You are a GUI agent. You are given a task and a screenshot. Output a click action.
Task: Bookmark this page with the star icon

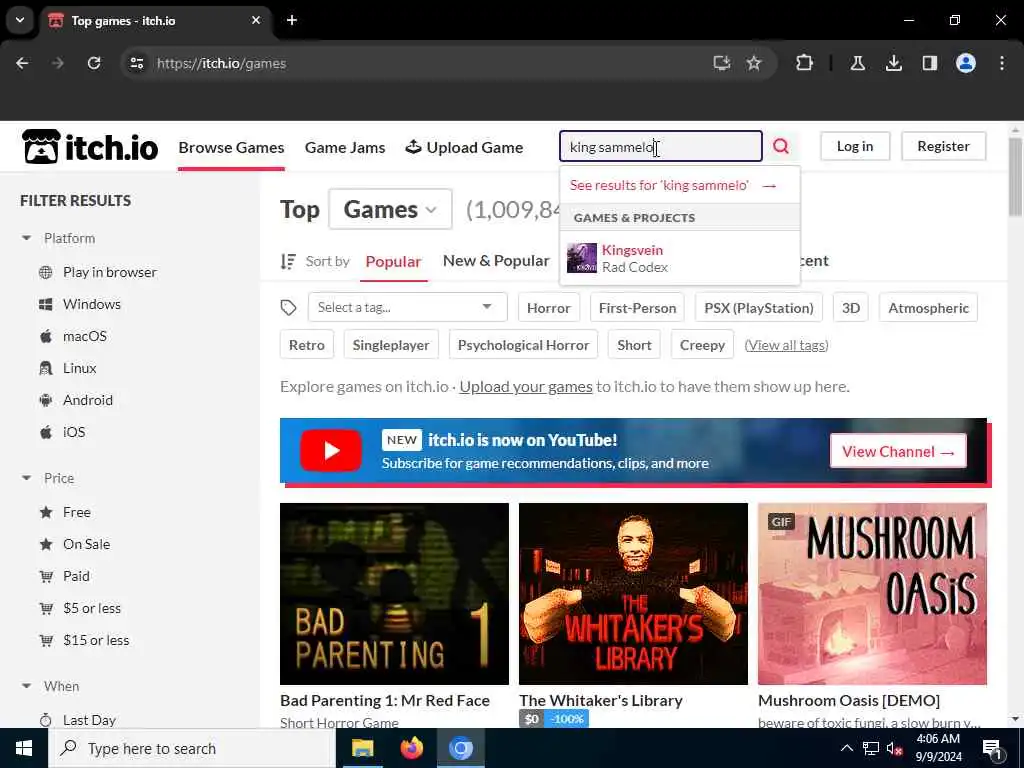click(x=754, y=63)
